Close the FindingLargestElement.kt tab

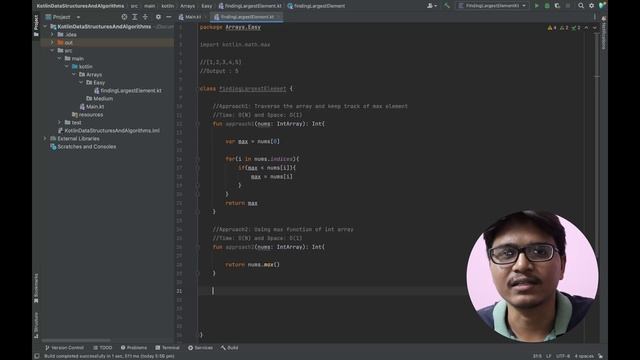(x=278, y=17)
